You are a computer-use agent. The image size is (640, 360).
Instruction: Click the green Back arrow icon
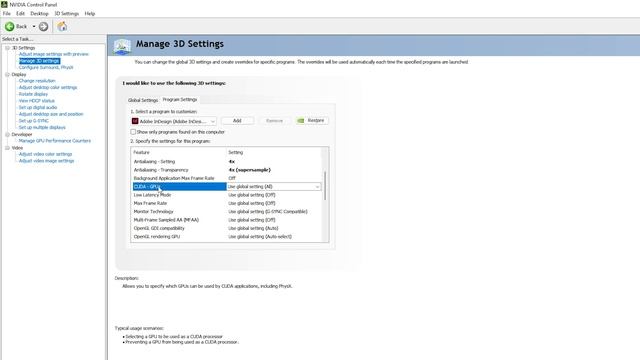pyautogui.click(x=9, y=27)
